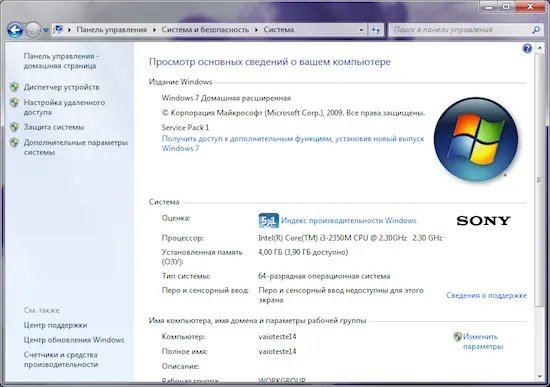Viewport: 550px width, 387px height.
Task: Open 'Счетчики и средства производительности' link
Action: [61, 360]
